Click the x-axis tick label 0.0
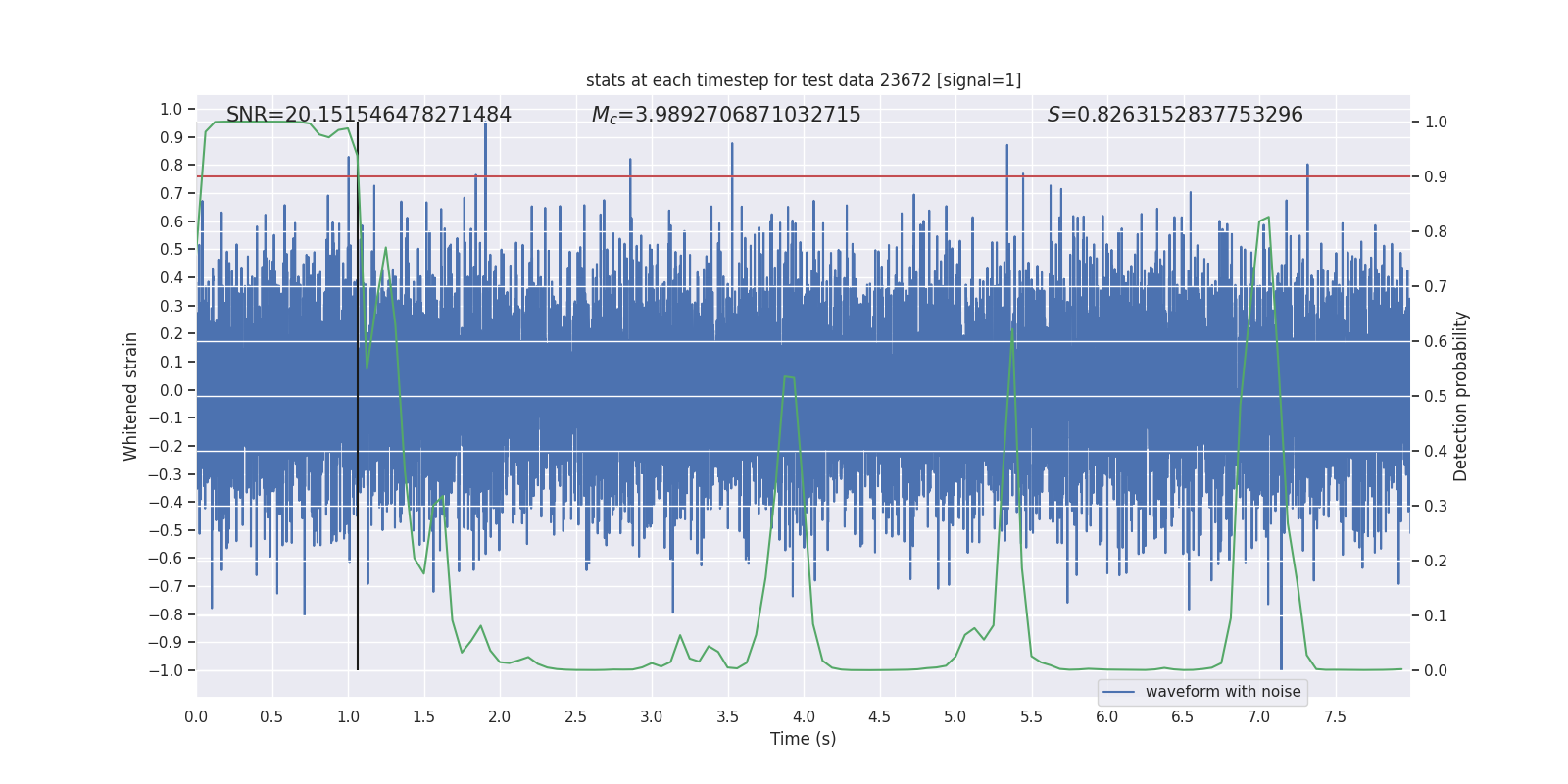This screenshot has height=784, width=1568. point(196,716)
